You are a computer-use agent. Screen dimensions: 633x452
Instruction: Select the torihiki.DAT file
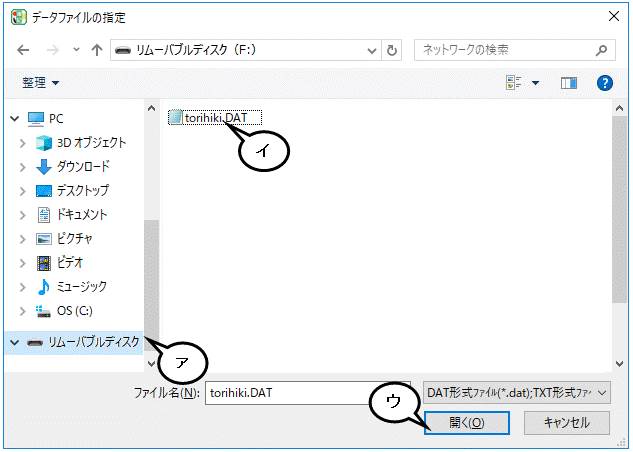(x=215, y=118)
